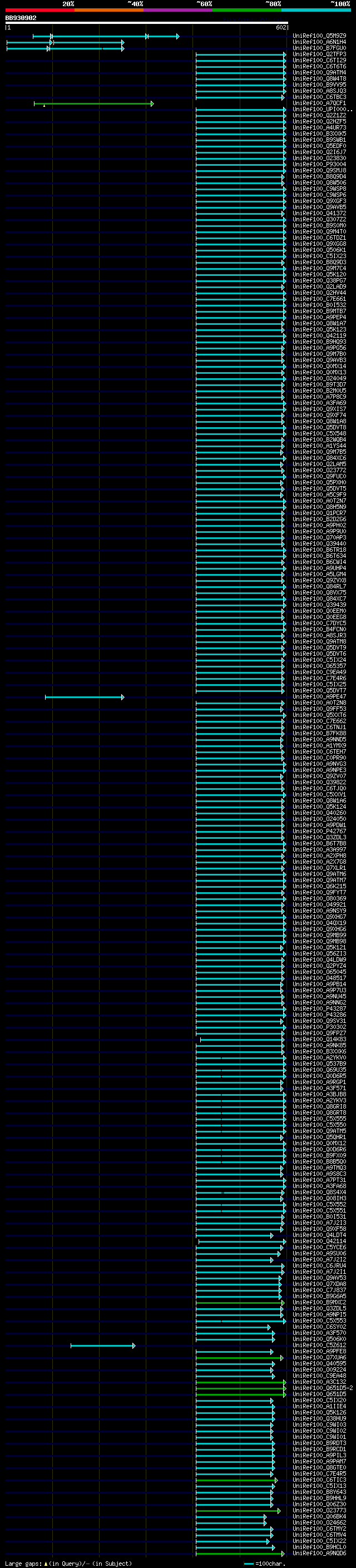Click the purple ~60% identity legend segment
The width and height of the screenshot is (356, 1568).
click(177, 10)
